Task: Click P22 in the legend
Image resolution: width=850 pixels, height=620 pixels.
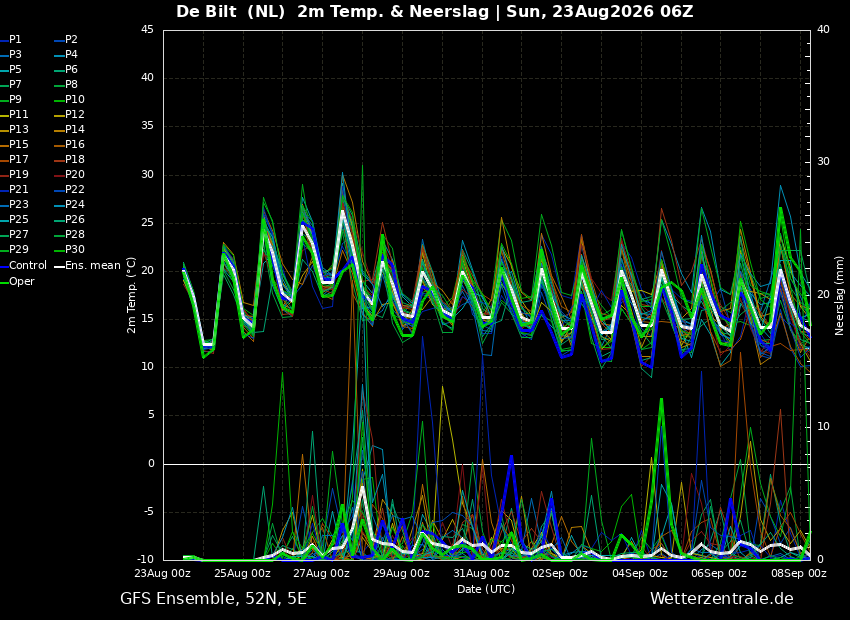Action: pyautogui.click(x=75, y=190)
